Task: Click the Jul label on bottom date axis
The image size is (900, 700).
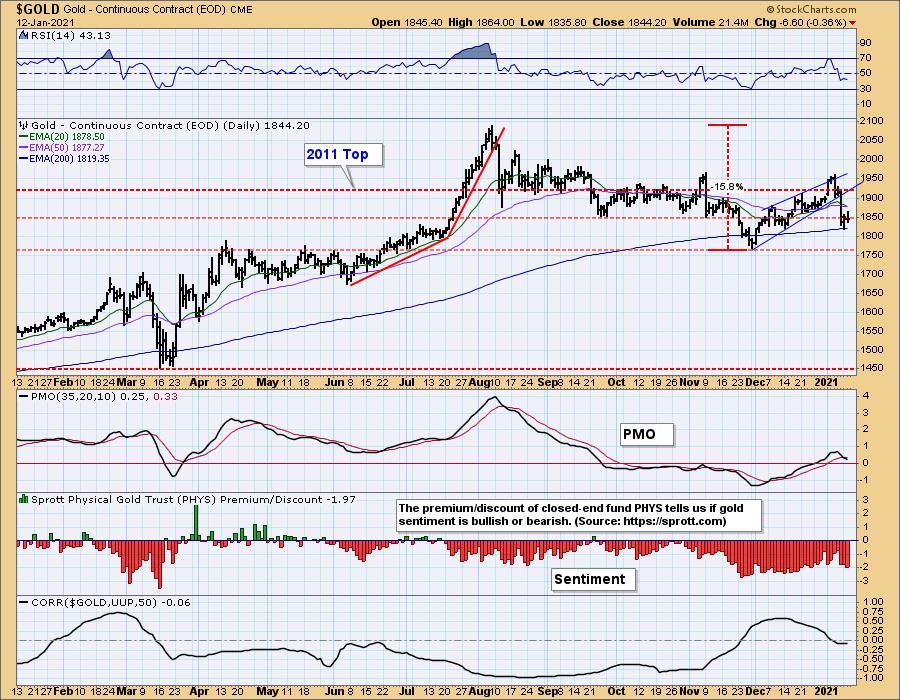Action: [405, 691]
